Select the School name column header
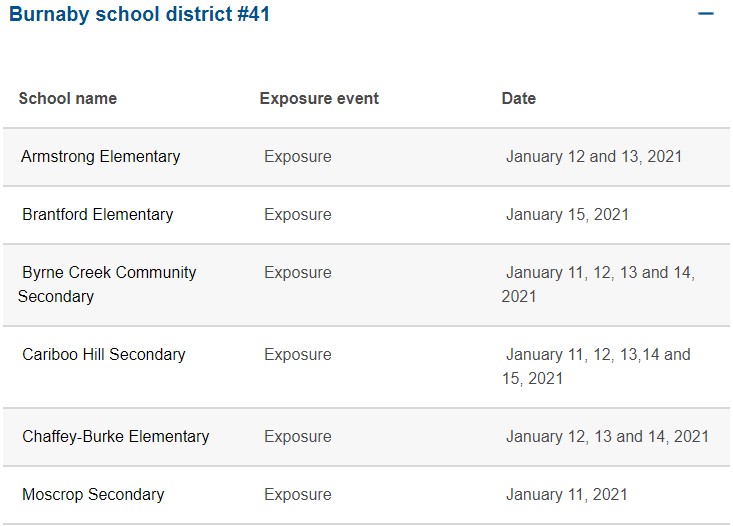733x526 pixels. pyautogui.click(x=68, y=98)
